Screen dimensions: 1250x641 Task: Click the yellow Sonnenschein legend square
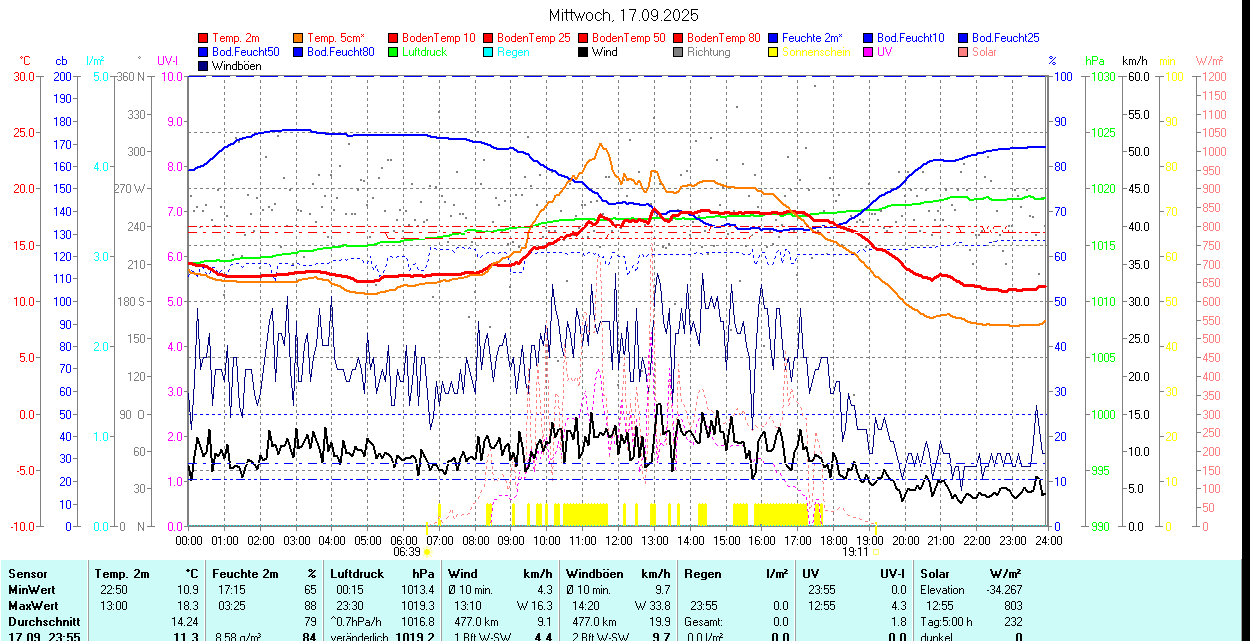pyautogui.click(x=774, y=52)
